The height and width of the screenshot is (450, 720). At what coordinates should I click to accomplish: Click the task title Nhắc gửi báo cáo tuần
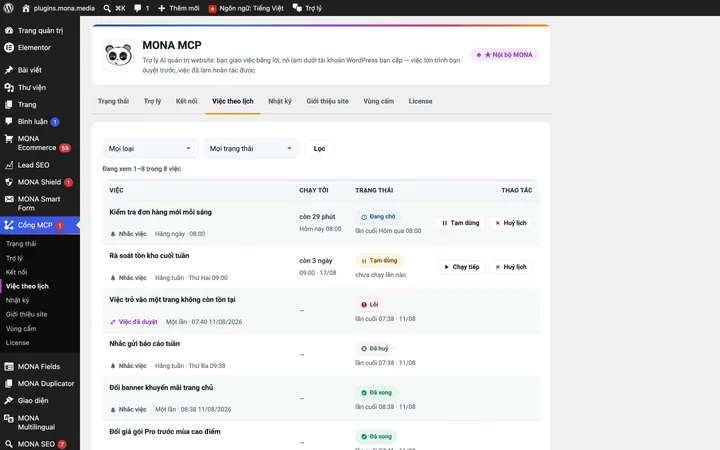coord(145,343)
